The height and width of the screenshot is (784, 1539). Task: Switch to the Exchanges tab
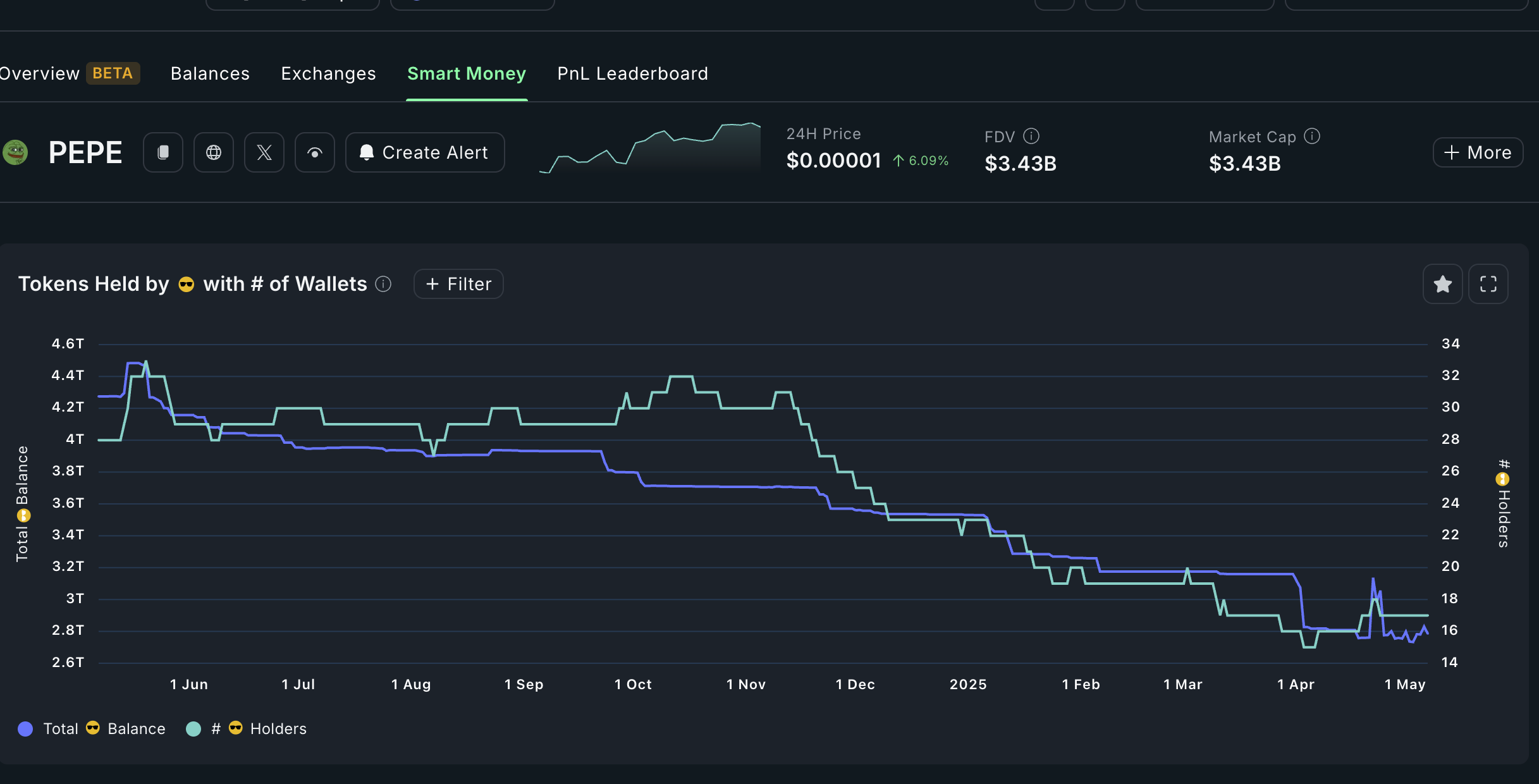[328, 73]
